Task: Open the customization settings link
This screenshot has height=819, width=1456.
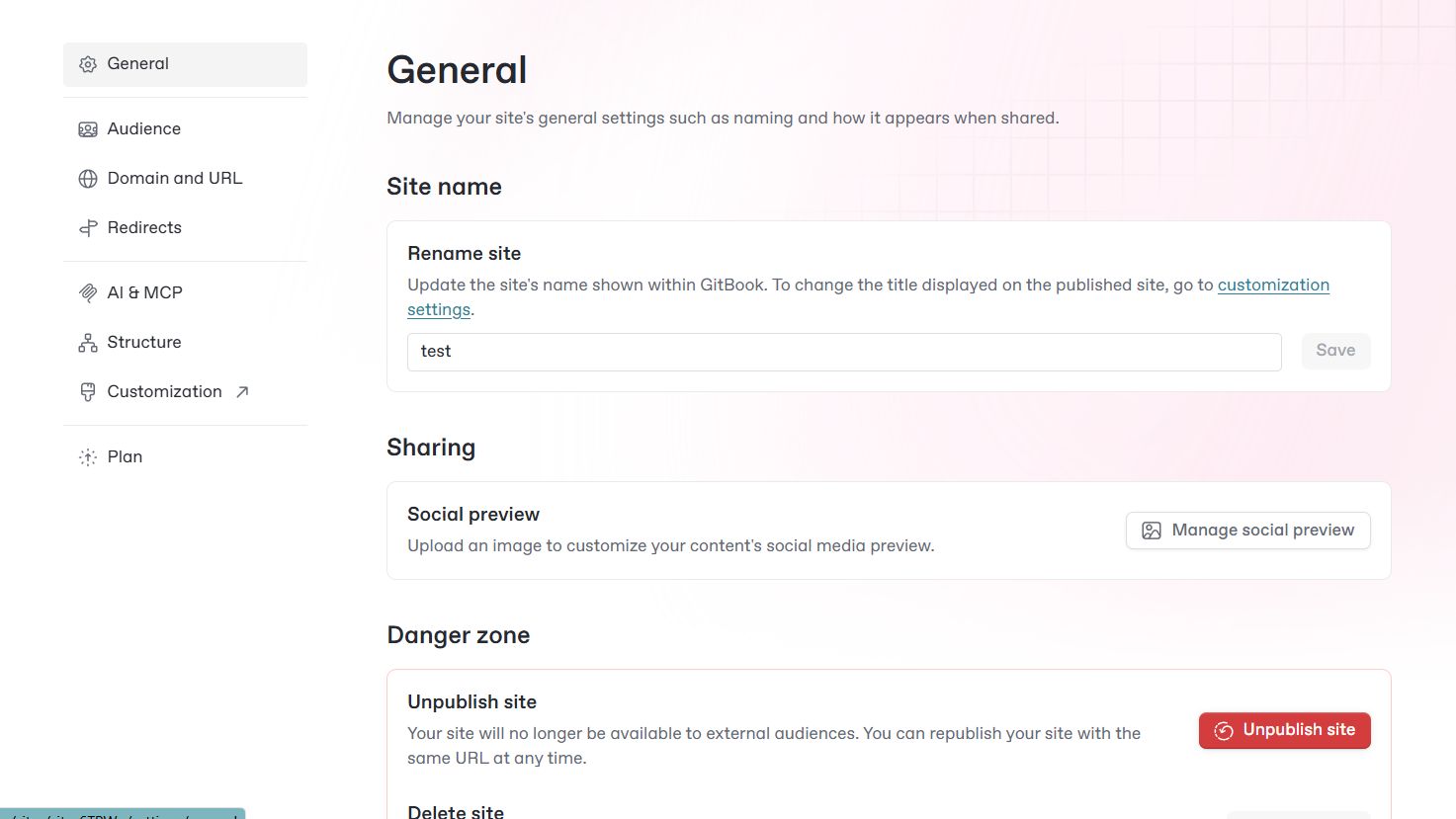Action: point(1273,286)
